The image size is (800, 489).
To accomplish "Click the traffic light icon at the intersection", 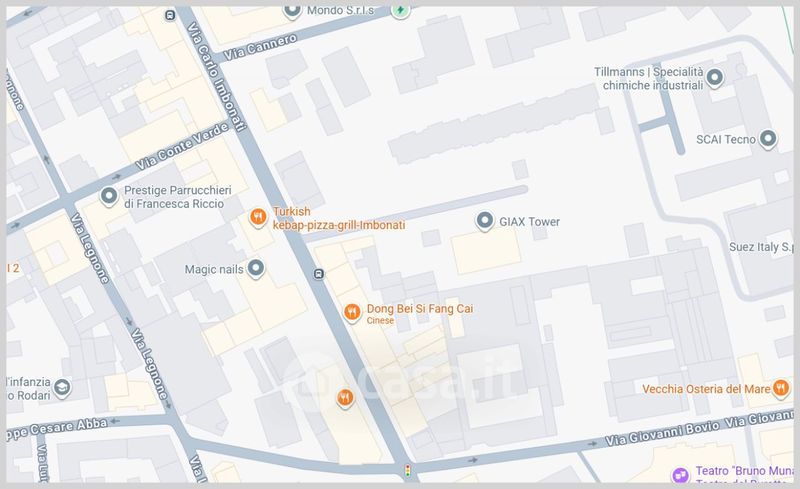I will [408, 470].
